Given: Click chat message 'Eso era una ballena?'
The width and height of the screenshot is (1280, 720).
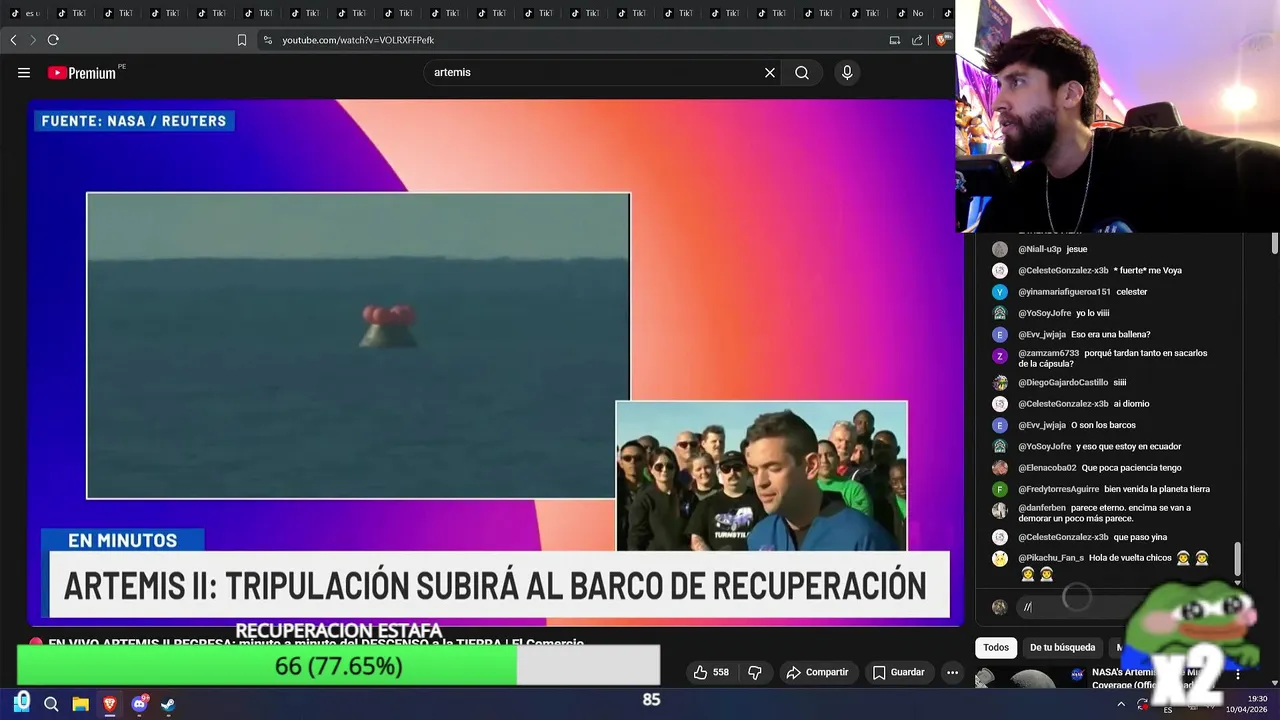Looking at the screenshot, I should 1110,335.
